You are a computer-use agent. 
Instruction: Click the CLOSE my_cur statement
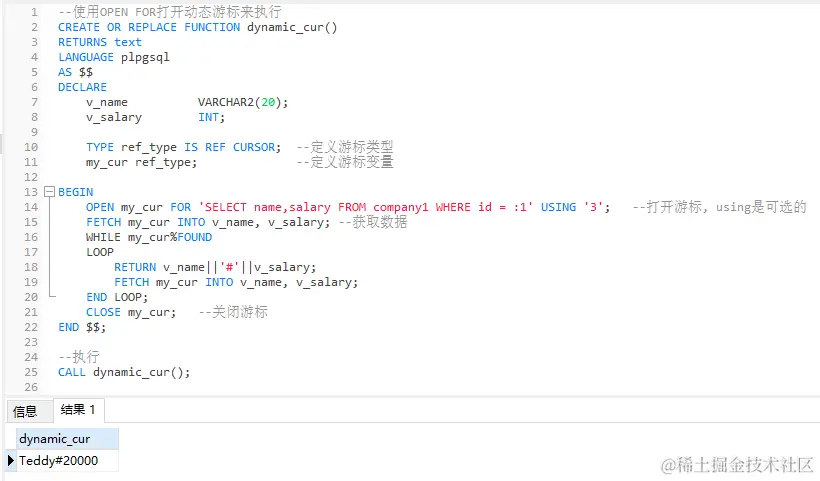pos(131,313)
